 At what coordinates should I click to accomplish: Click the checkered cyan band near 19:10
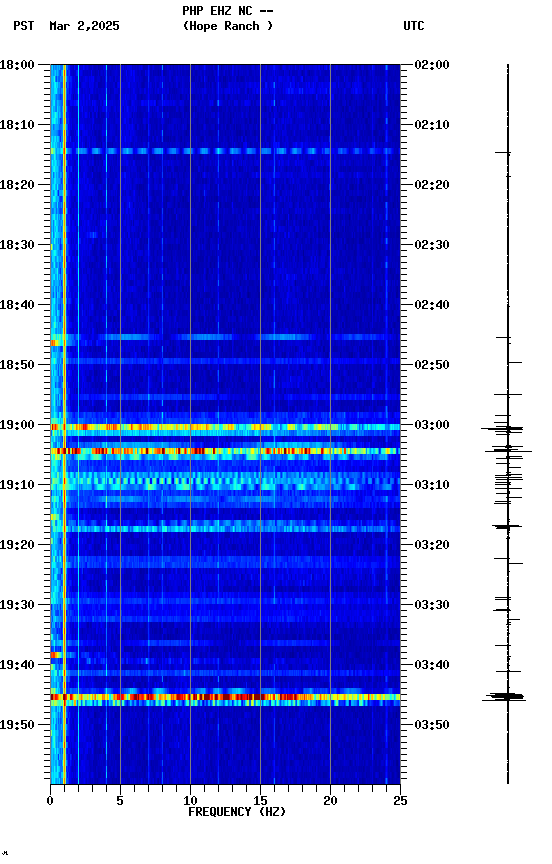pos(225,481)
